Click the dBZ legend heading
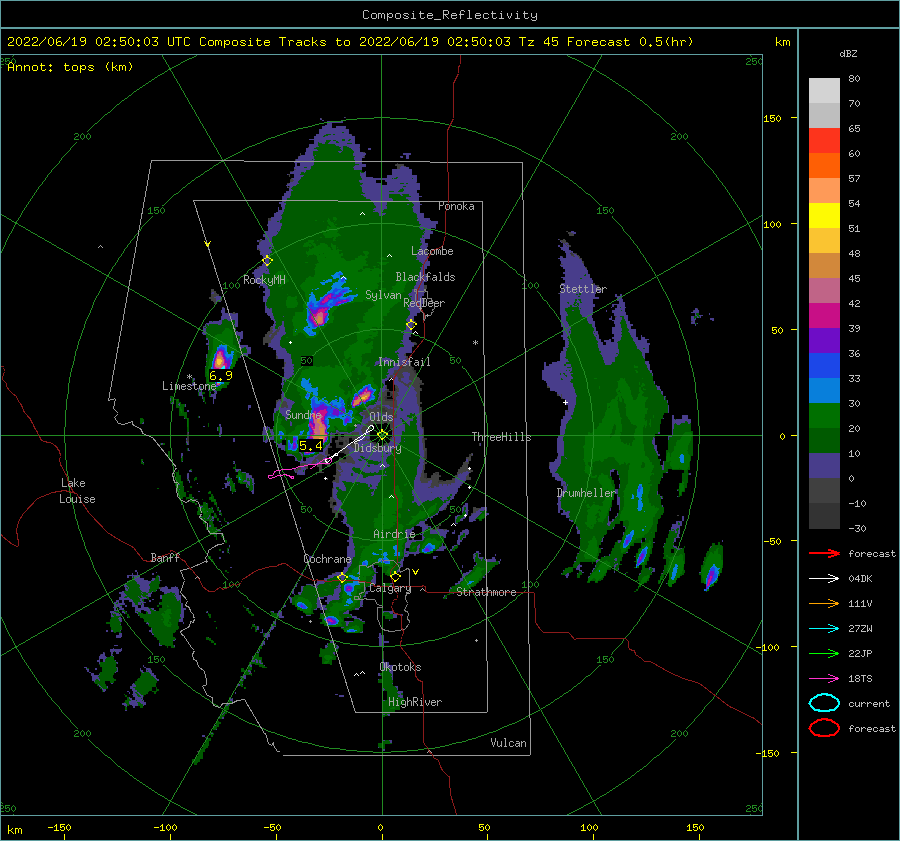The height and width of the screenshot is (841, 900). [848, 53]
